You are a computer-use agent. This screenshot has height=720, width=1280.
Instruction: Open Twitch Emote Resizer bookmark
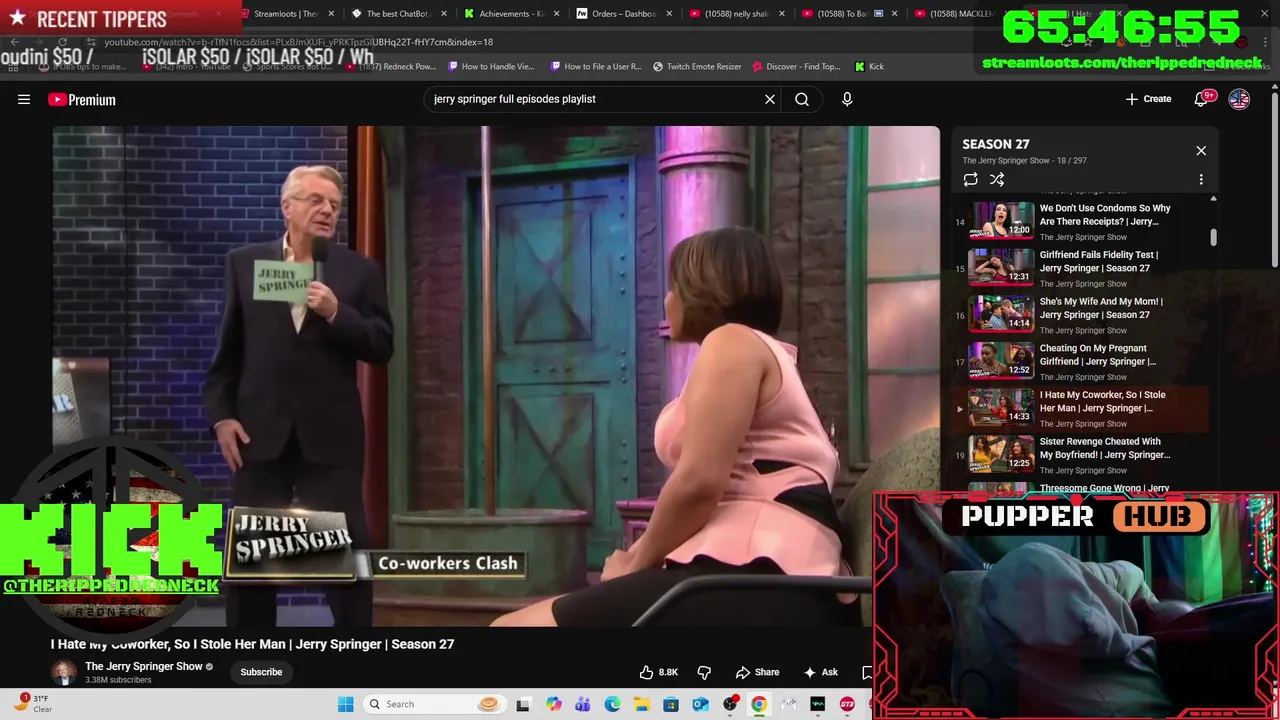[697, 66]
